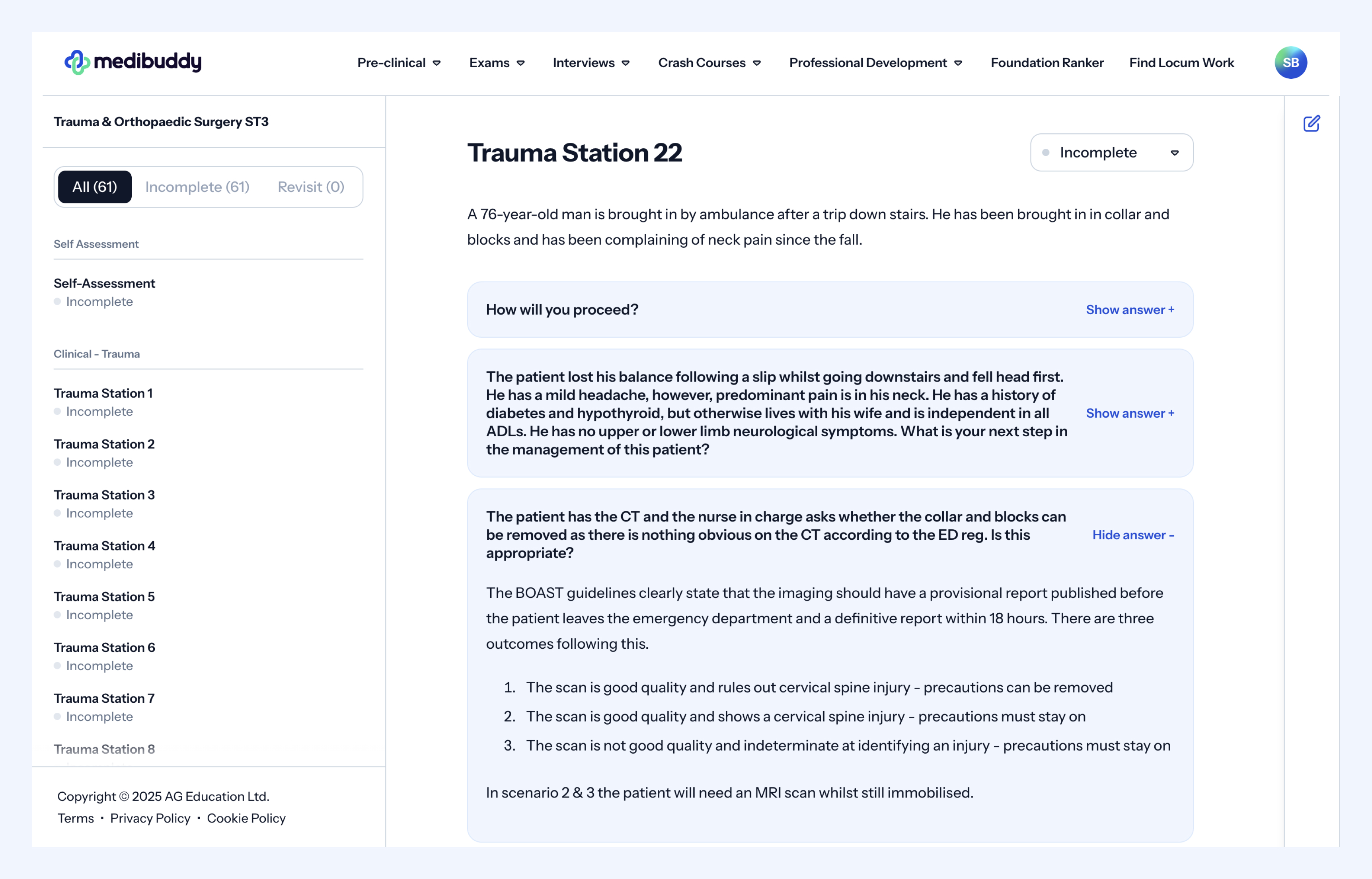Open the notes edit pencil icon
Viewport: 1372px width, 879px height.
point(1311,123)
